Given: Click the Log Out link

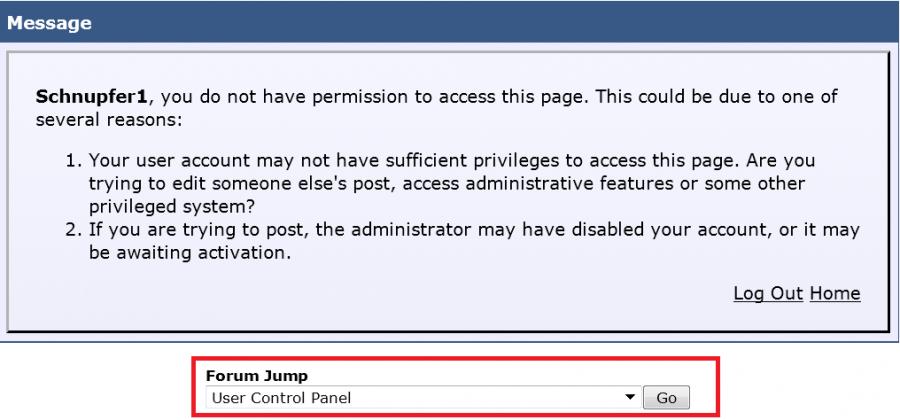Looking at the screenshot, I should coord(768,293).
